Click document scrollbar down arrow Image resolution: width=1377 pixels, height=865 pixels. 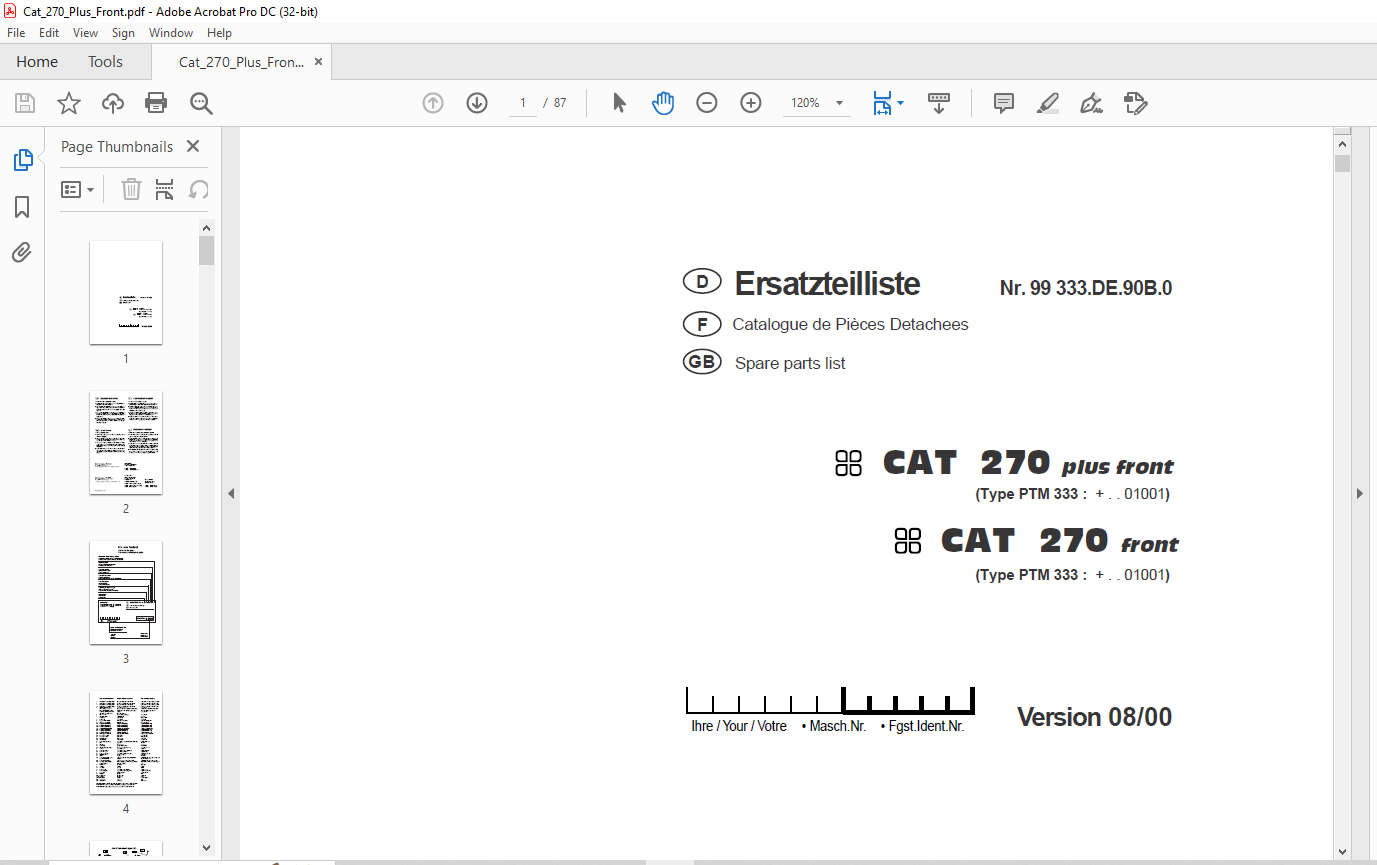click(x=1342, y=851)
